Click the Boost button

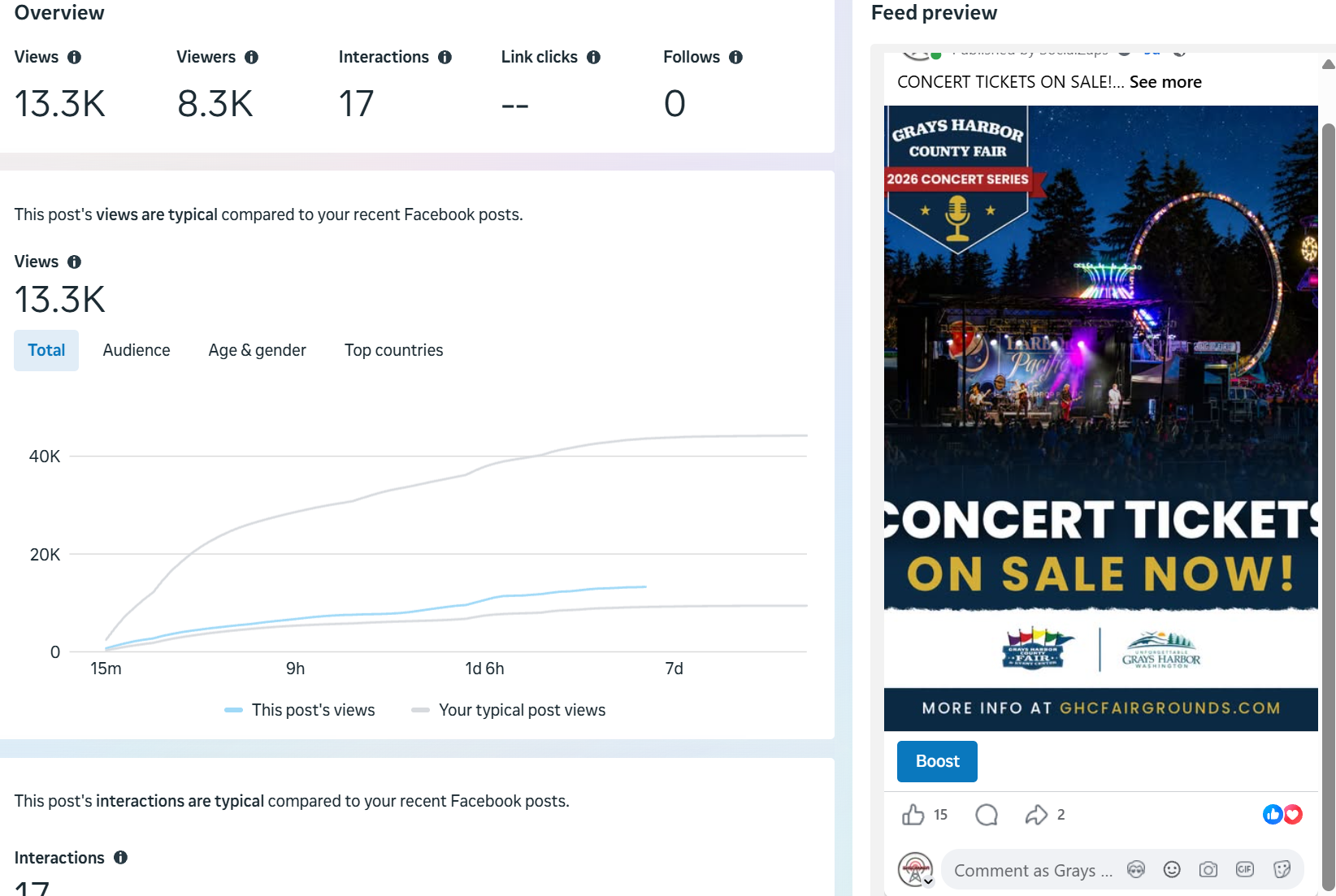[x=937, y=761]
